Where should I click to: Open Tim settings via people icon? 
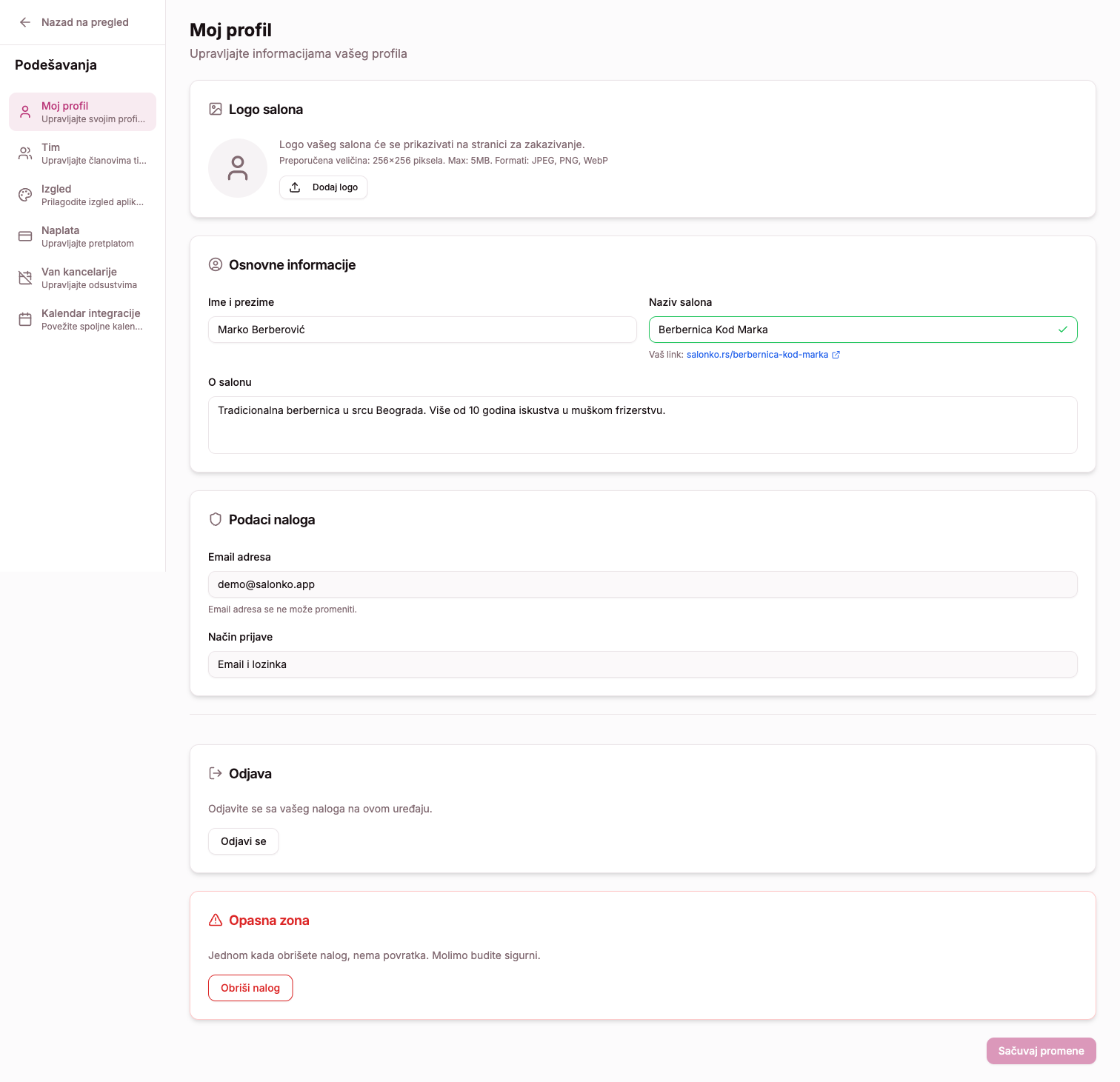tap(25, 153)
